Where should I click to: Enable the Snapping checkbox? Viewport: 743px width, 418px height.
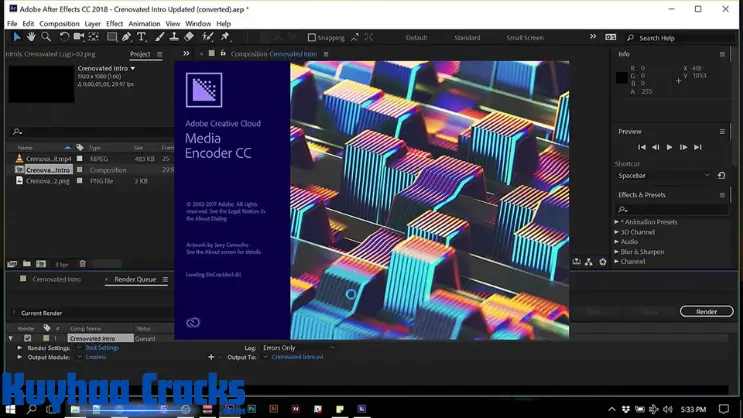[x=312, y=37]
